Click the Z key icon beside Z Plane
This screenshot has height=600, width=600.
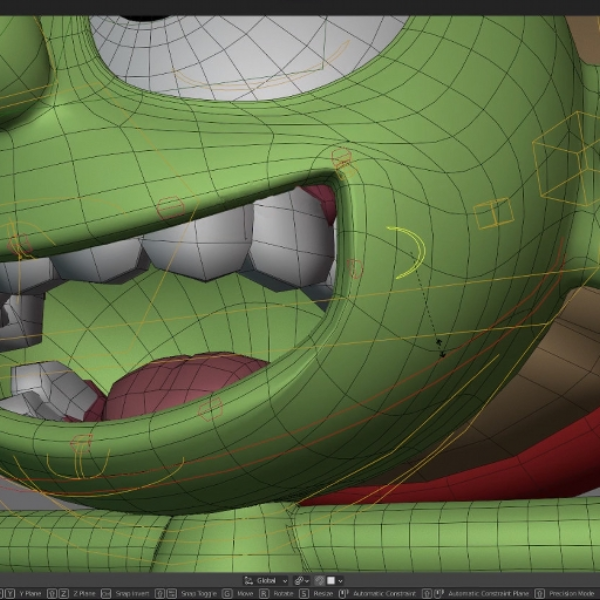[64, 594]
